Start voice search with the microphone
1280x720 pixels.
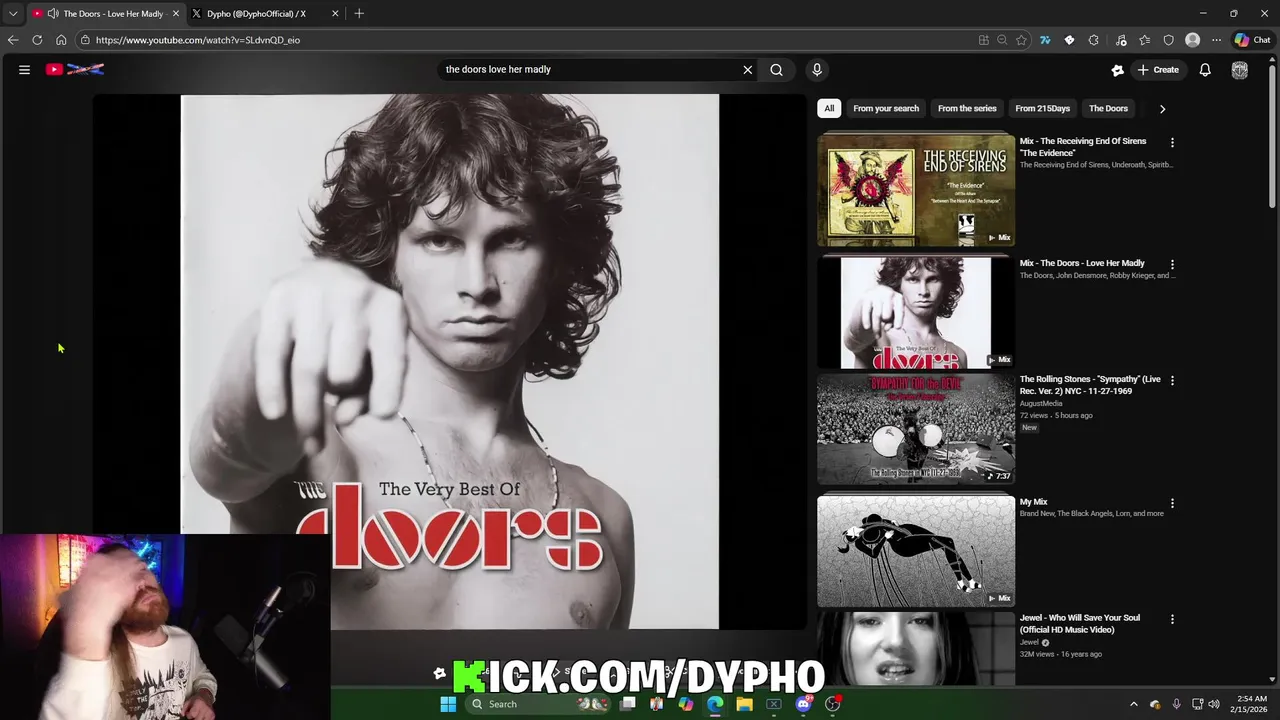(x=817, y=70)
